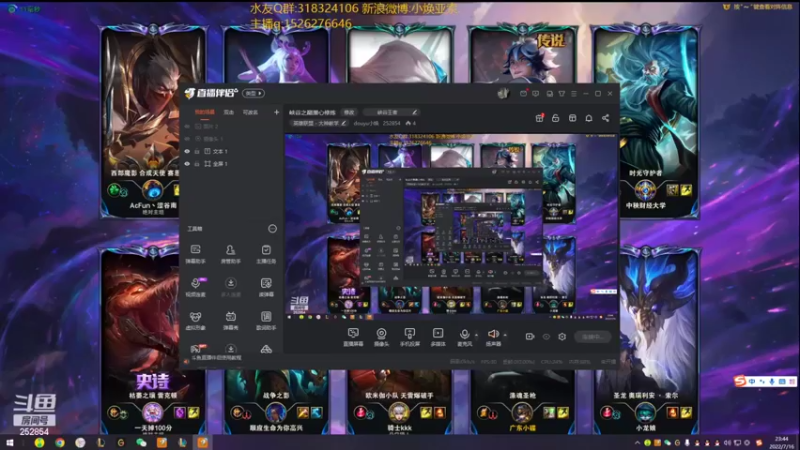Image resolution: width=800 pixels, height=450 pixels.
Task: Open the message icon with red badge in title bar
Action: tap(523, 93)
